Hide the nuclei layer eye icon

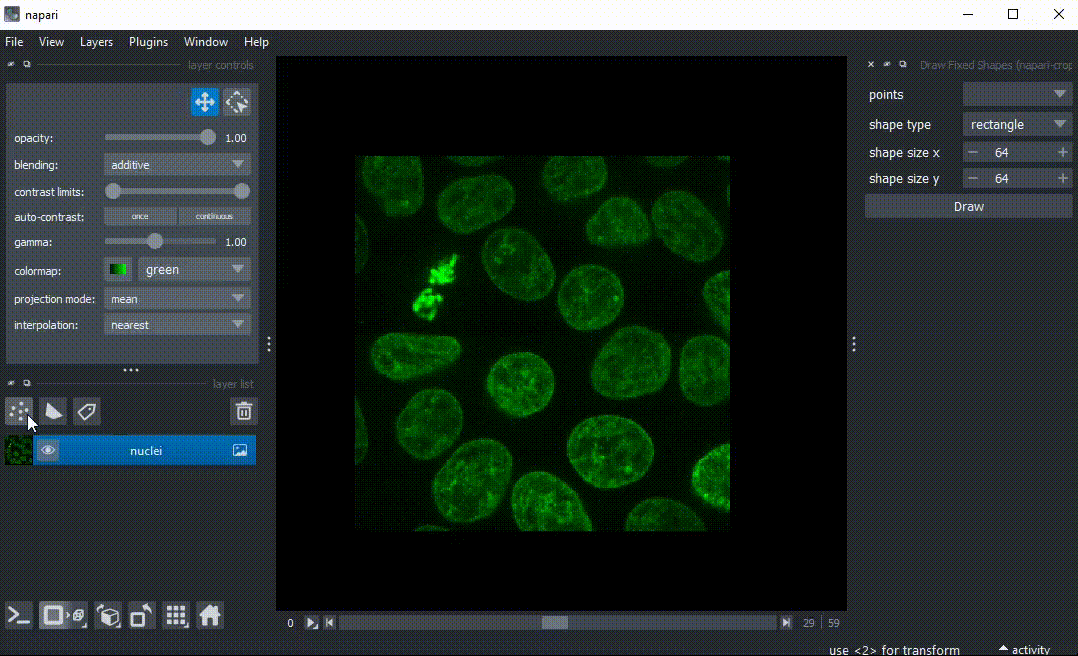coord(47,451)
